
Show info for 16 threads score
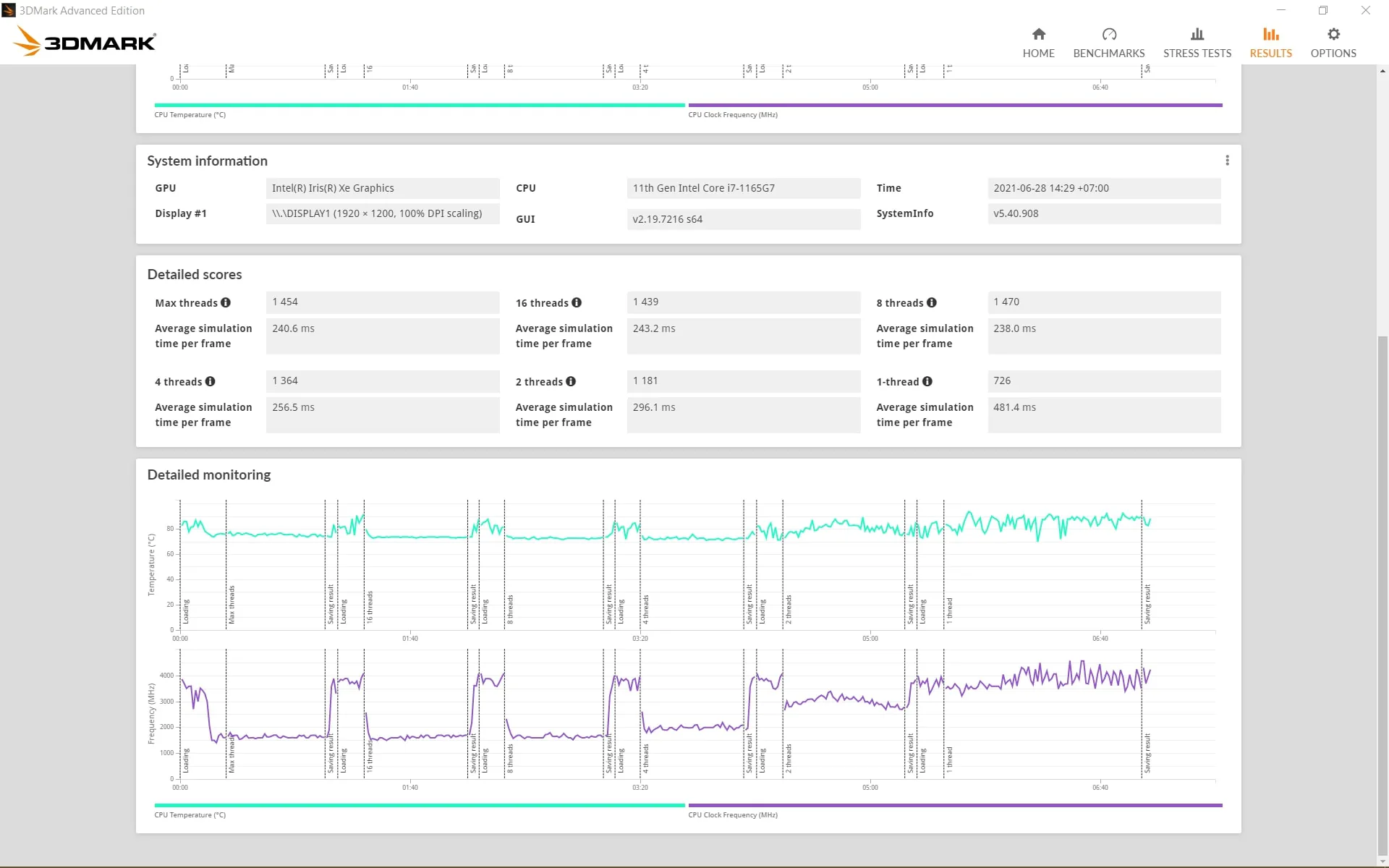pyautogui.click(x=577, y=302)
